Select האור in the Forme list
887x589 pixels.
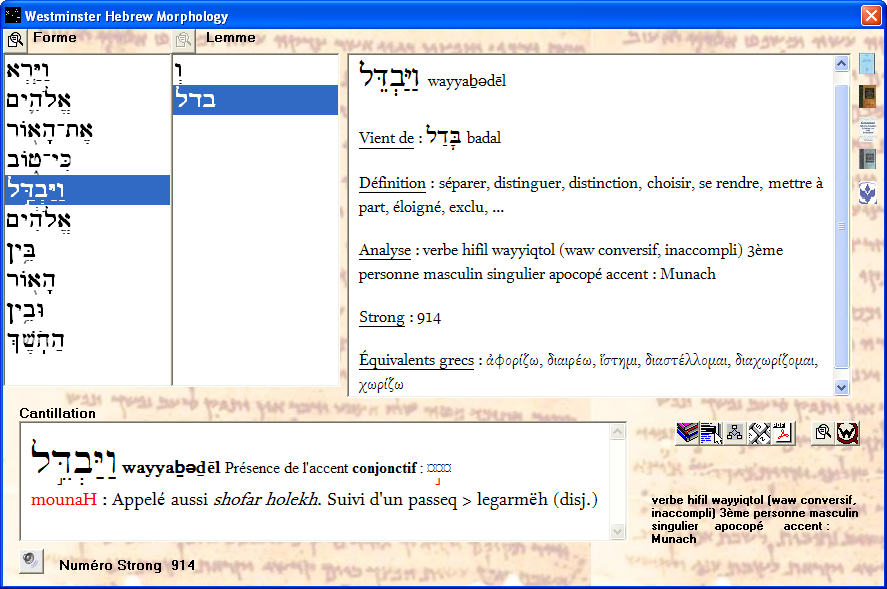(x=87, y=280)
